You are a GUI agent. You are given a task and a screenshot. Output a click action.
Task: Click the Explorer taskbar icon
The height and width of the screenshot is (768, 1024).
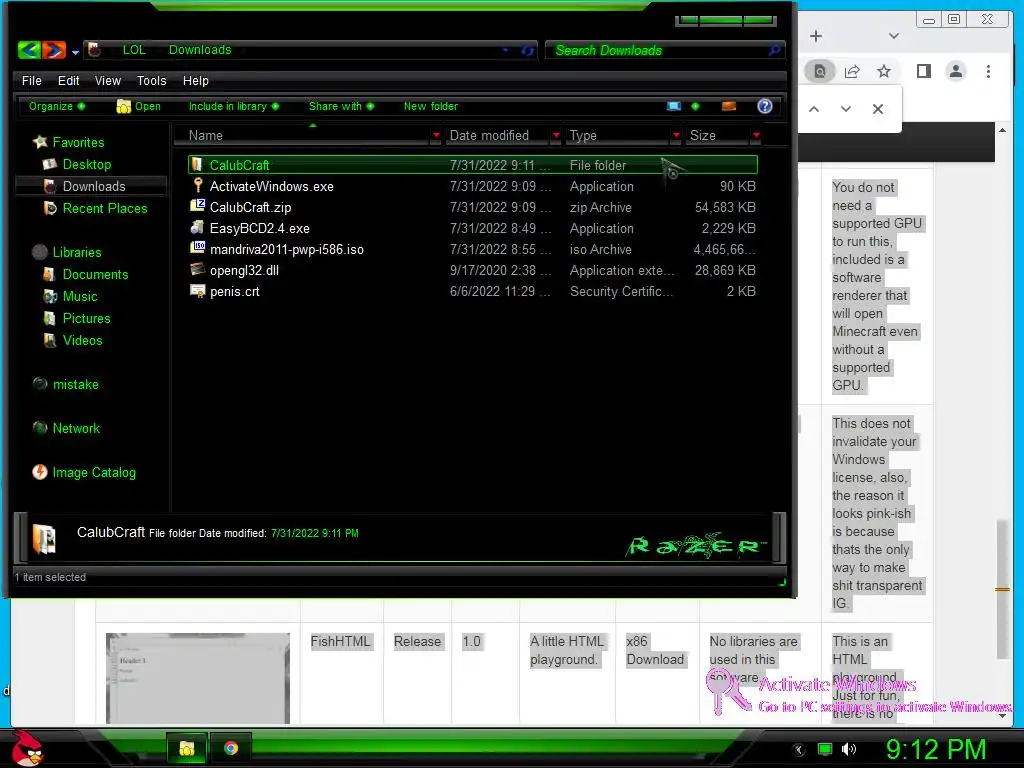(187, 748)
